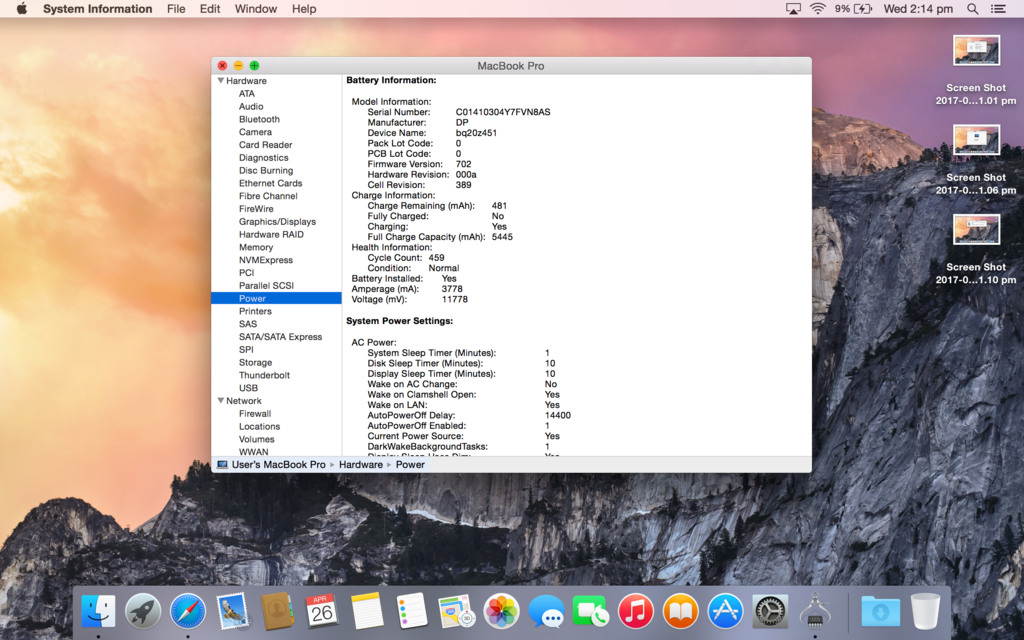Select Graphics/Displays in sidebar
This screenshot has width=1024, height=640.
point(277,221)
